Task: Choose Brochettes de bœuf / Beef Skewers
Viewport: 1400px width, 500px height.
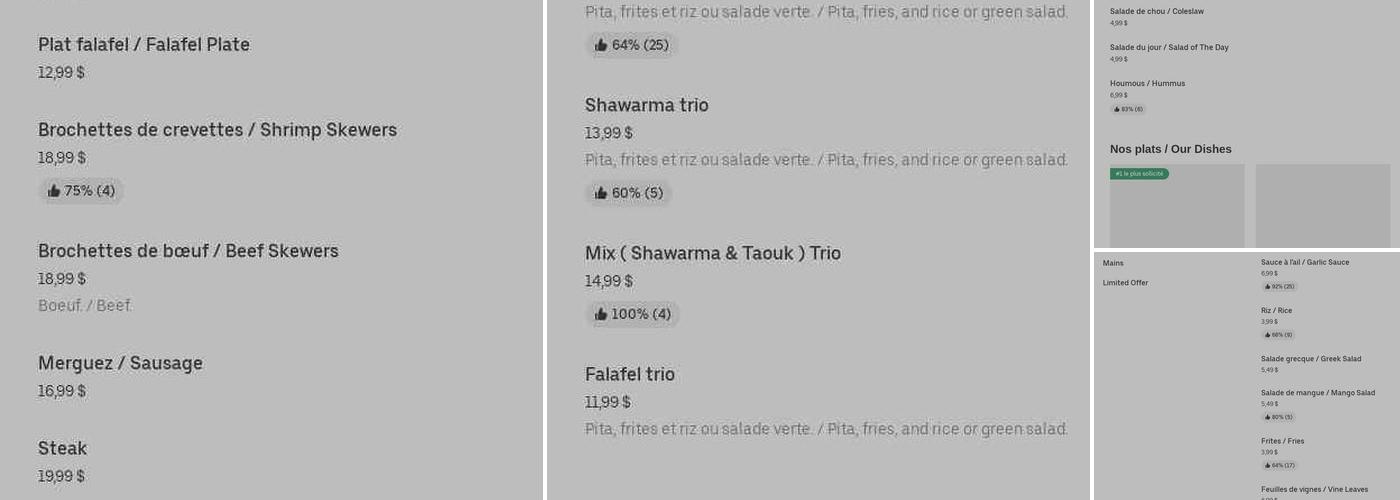Action: tap(188, 251)
